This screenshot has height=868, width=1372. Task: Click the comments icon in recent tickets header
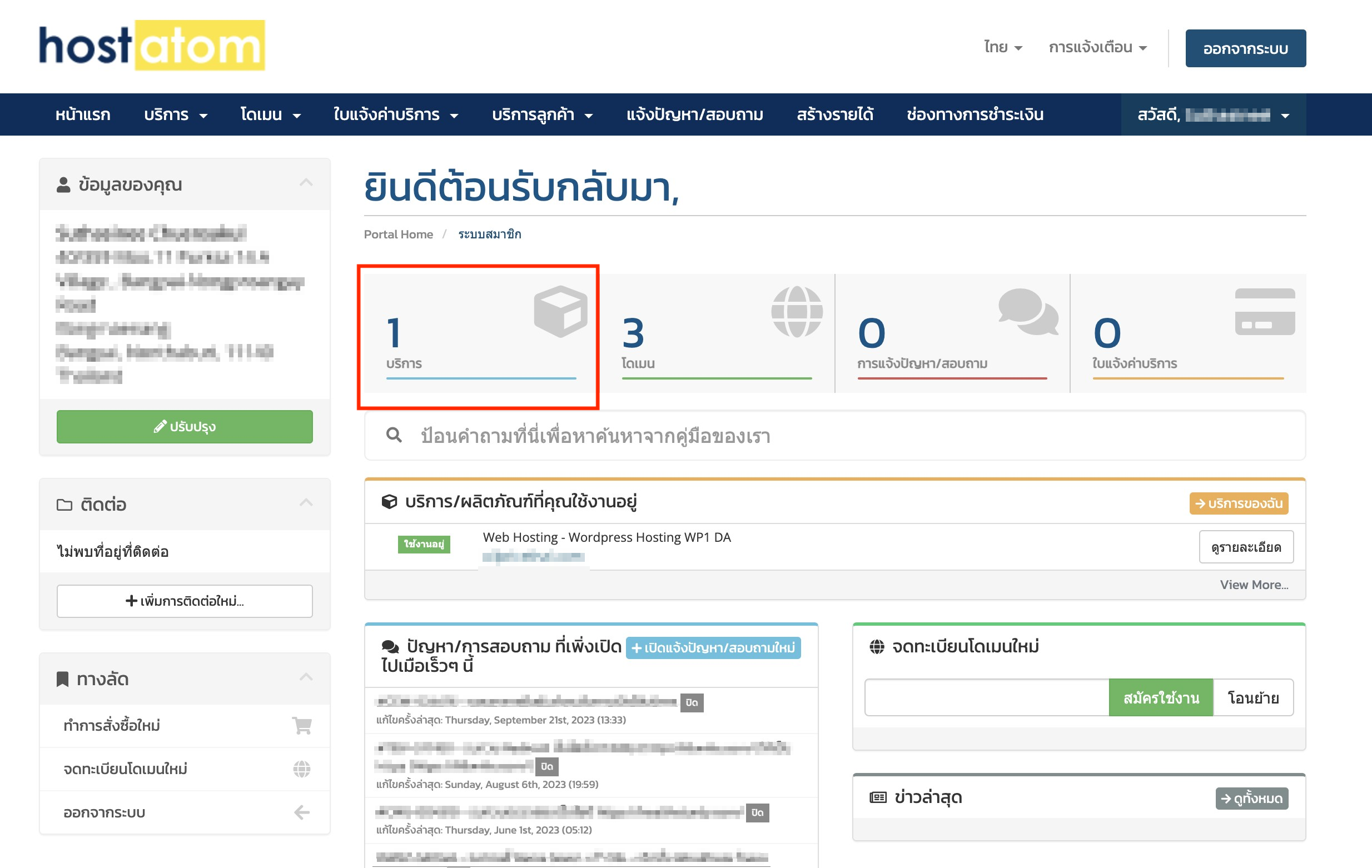click(x=390, y=646)
